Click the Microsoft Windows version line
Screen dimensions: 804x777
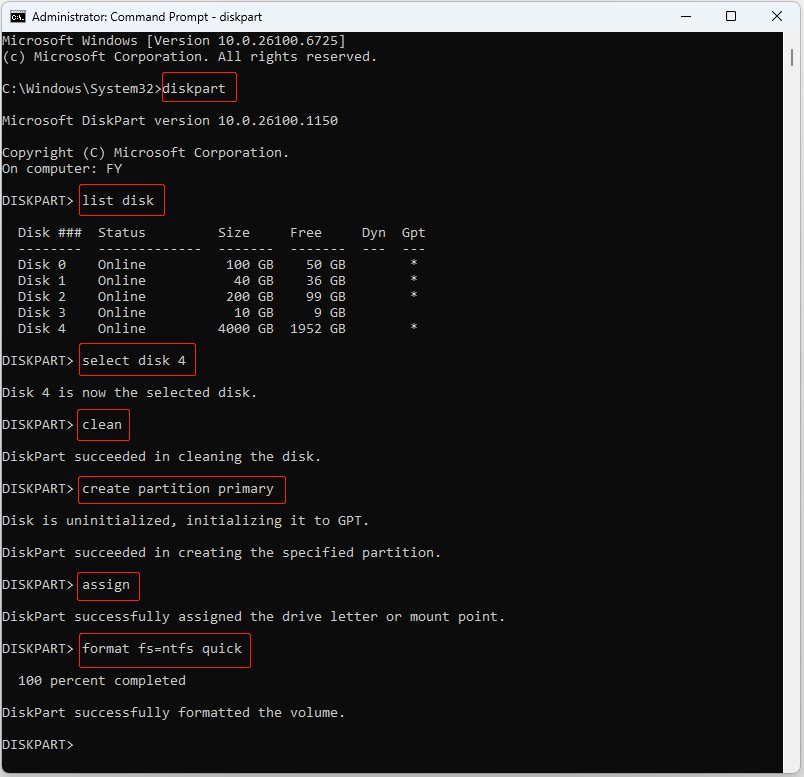coord(175,40)
